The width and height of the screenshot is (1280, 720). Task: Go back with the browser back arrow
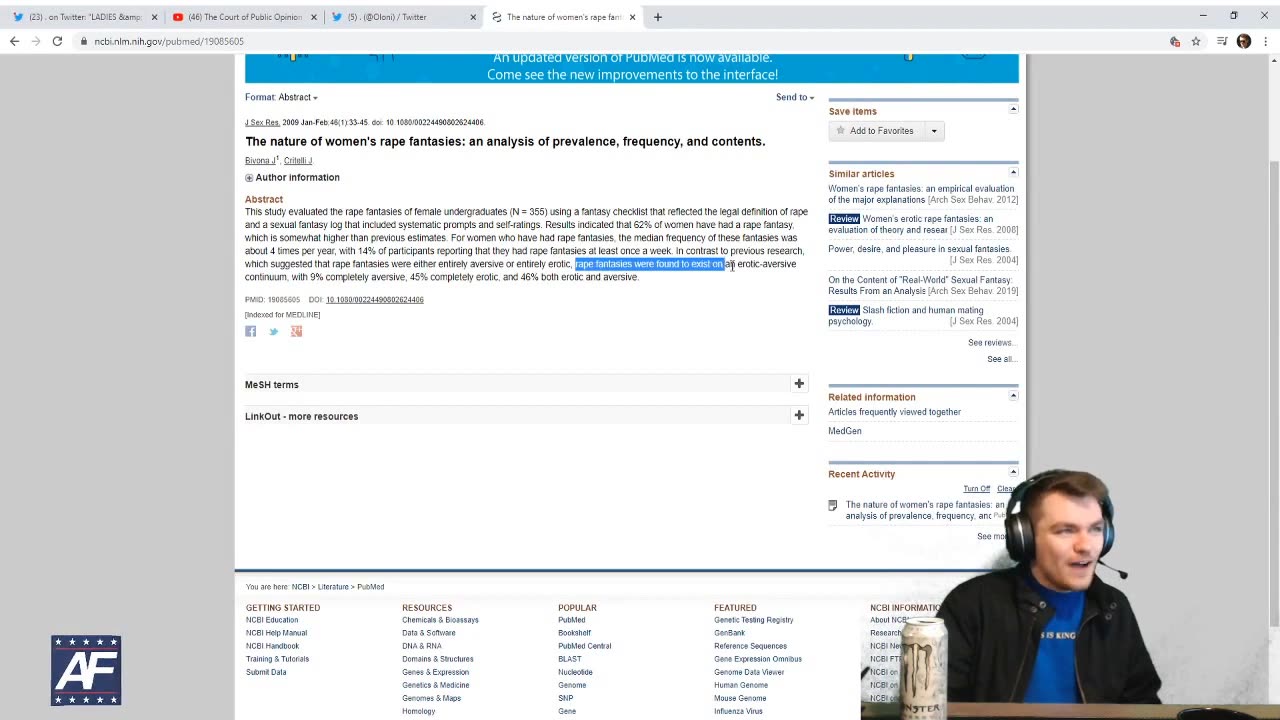coord(14,41)
